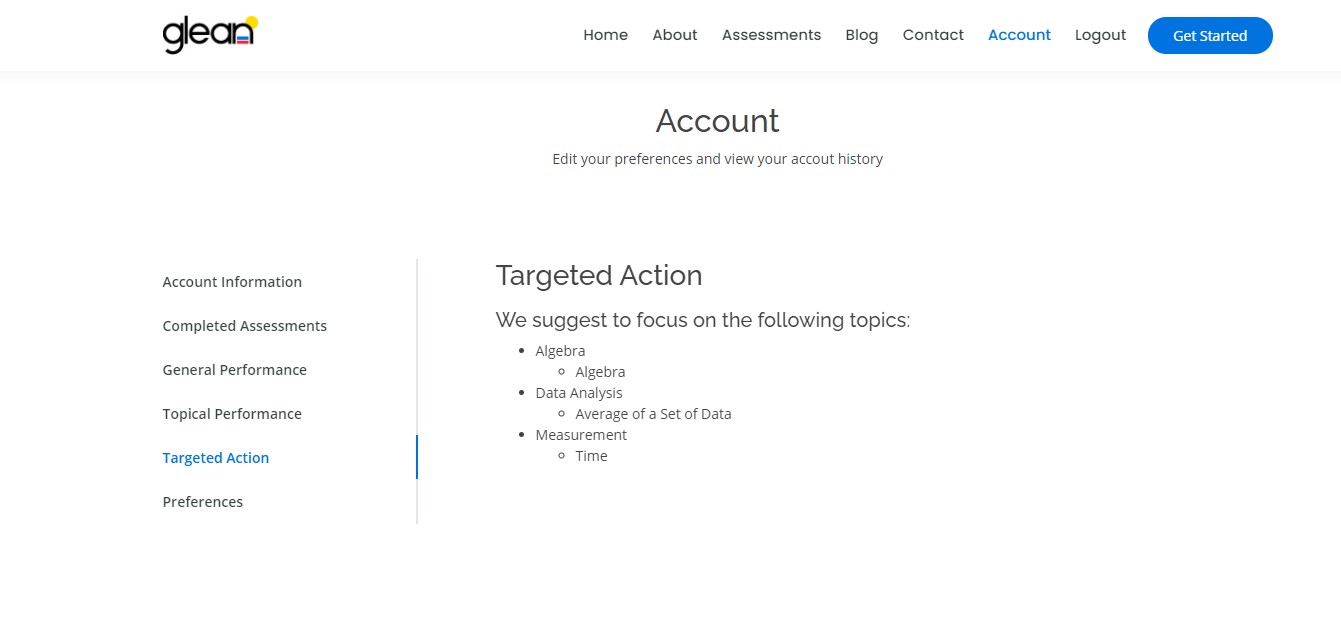Click the Measurement bullet
The width and height of the screenshot is (1341, 622).
coord(581,435)
